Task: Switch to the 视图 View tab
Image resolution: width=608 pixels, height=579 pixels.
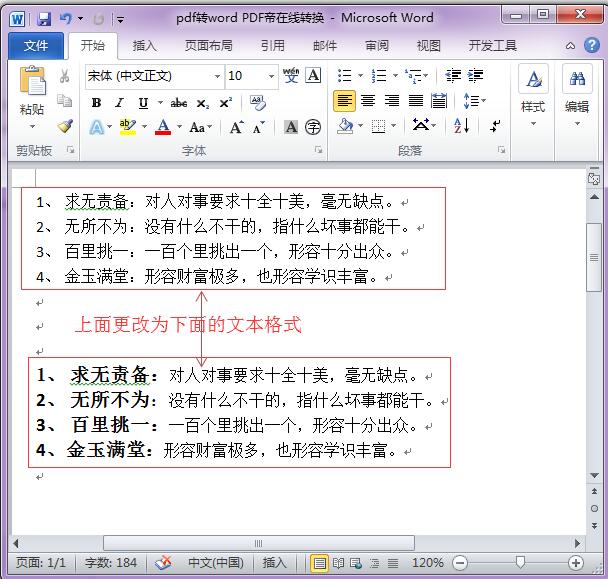Action: 428,46
